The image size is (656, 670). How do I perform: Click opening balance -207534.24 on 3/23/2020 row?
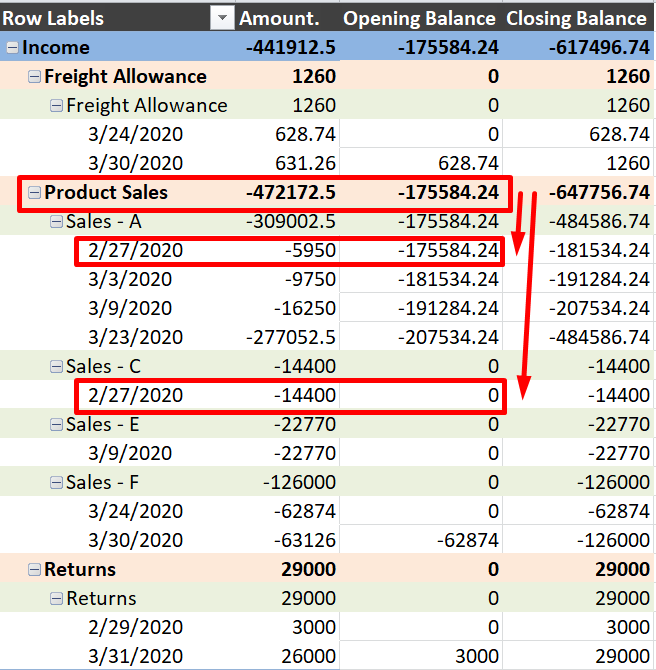[x=448, y=338]
